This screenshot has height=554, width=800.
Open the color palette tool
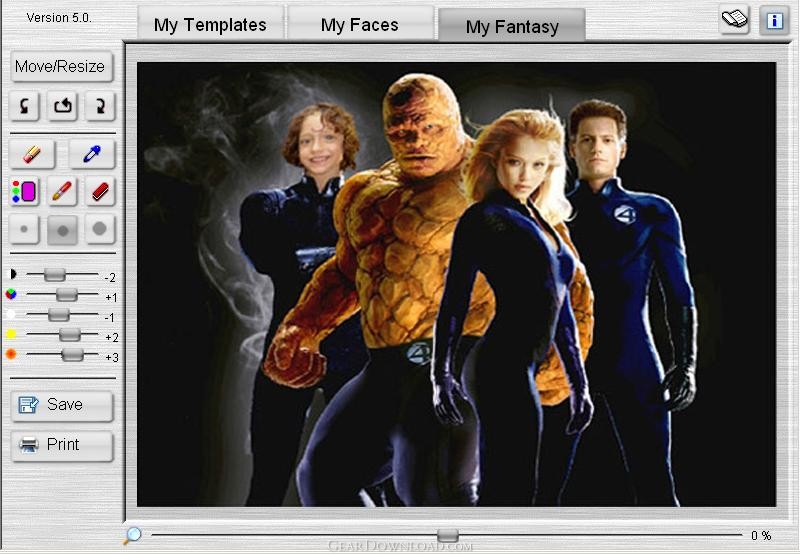click(x=25, y=191)
